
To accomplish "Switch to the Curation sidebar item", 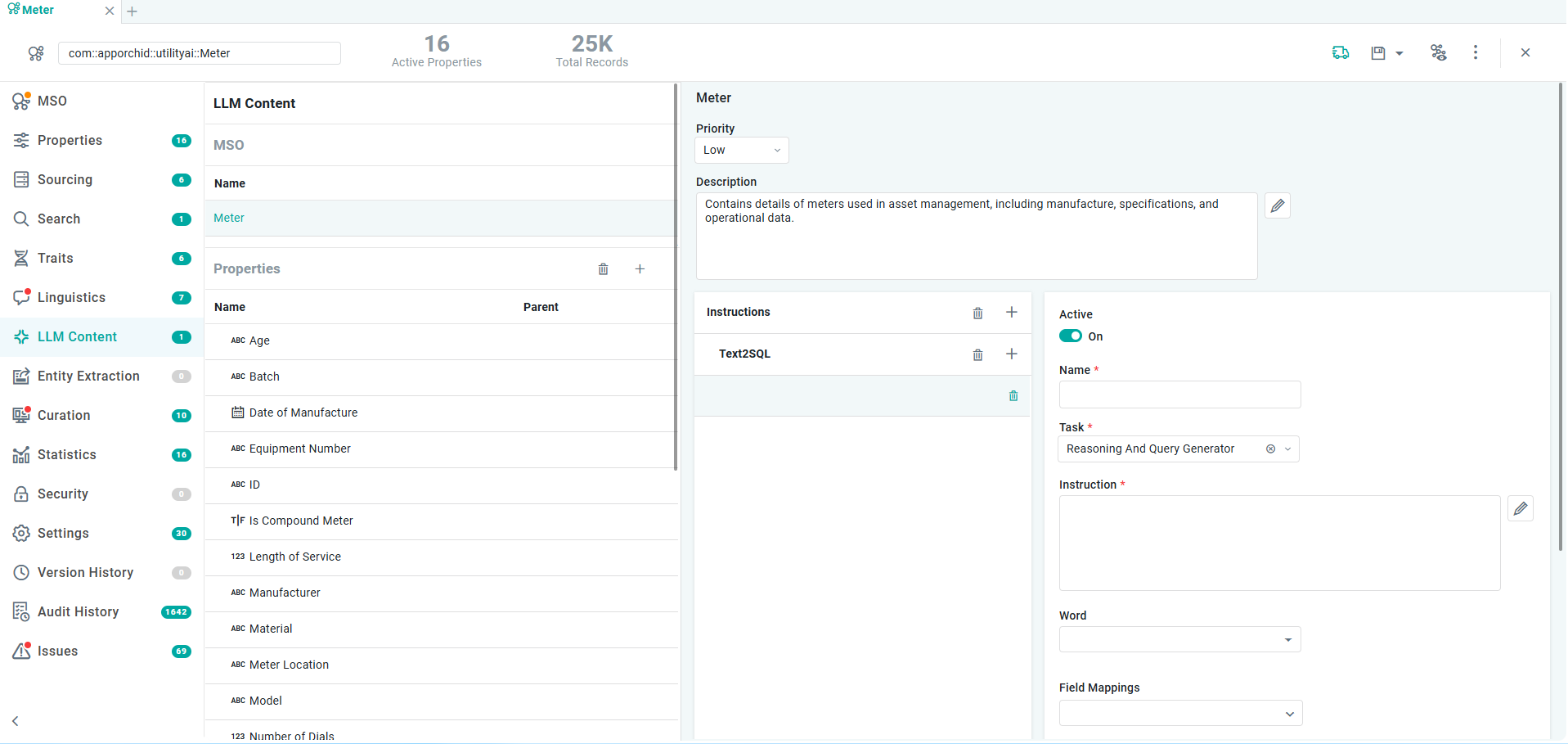I will click(x=64, y=416).
